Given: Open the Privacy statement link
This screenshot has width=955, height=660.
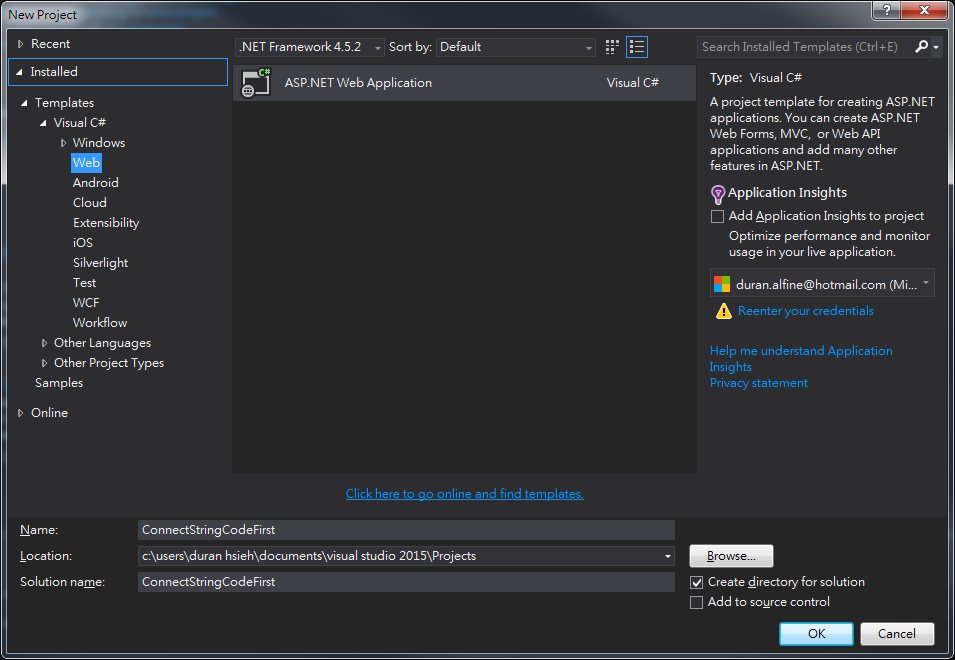Looking at the screenshot, I should point(758,383).
